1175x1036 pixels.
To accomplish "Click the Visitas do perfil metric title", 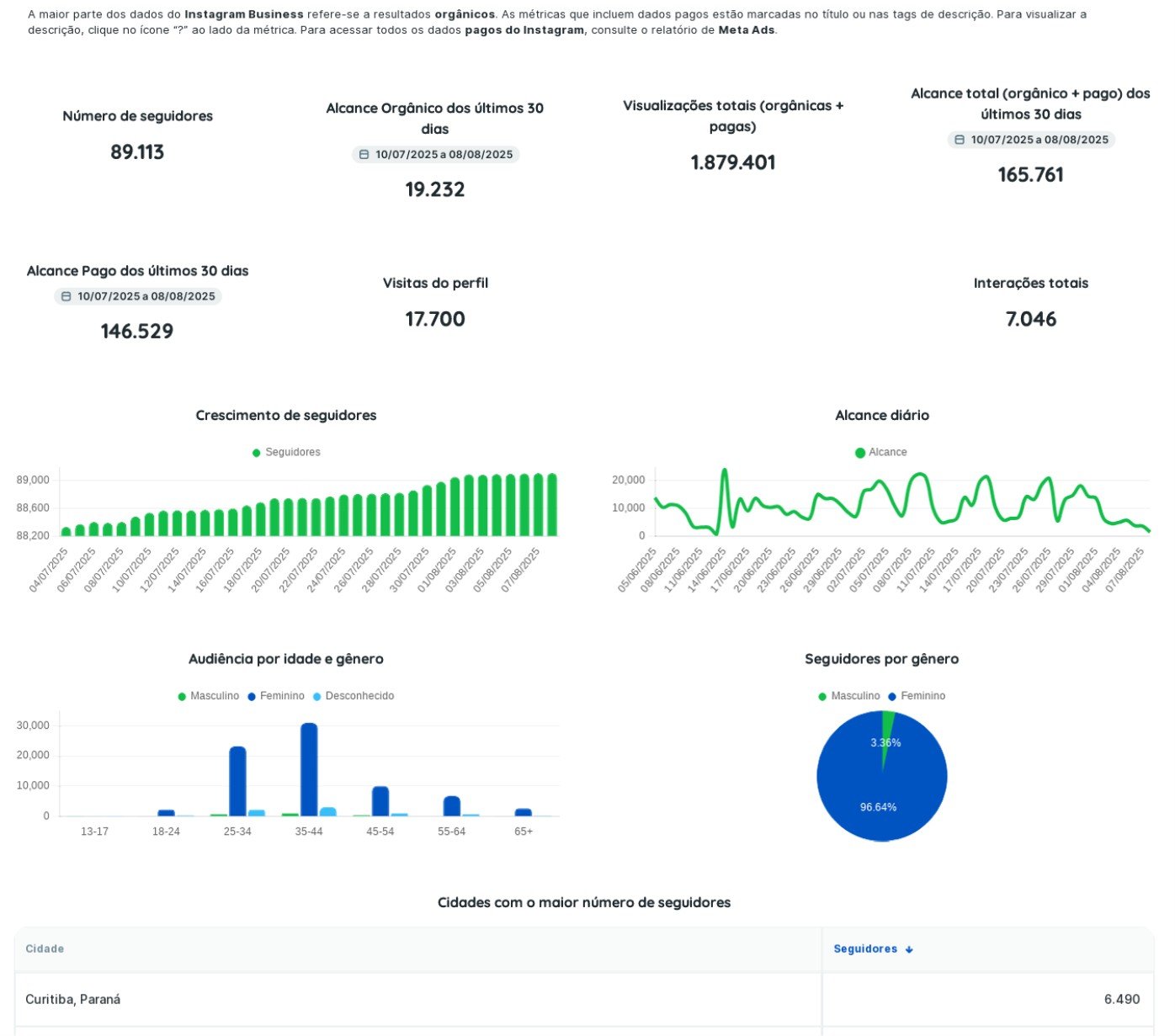I will coord(435,284).
